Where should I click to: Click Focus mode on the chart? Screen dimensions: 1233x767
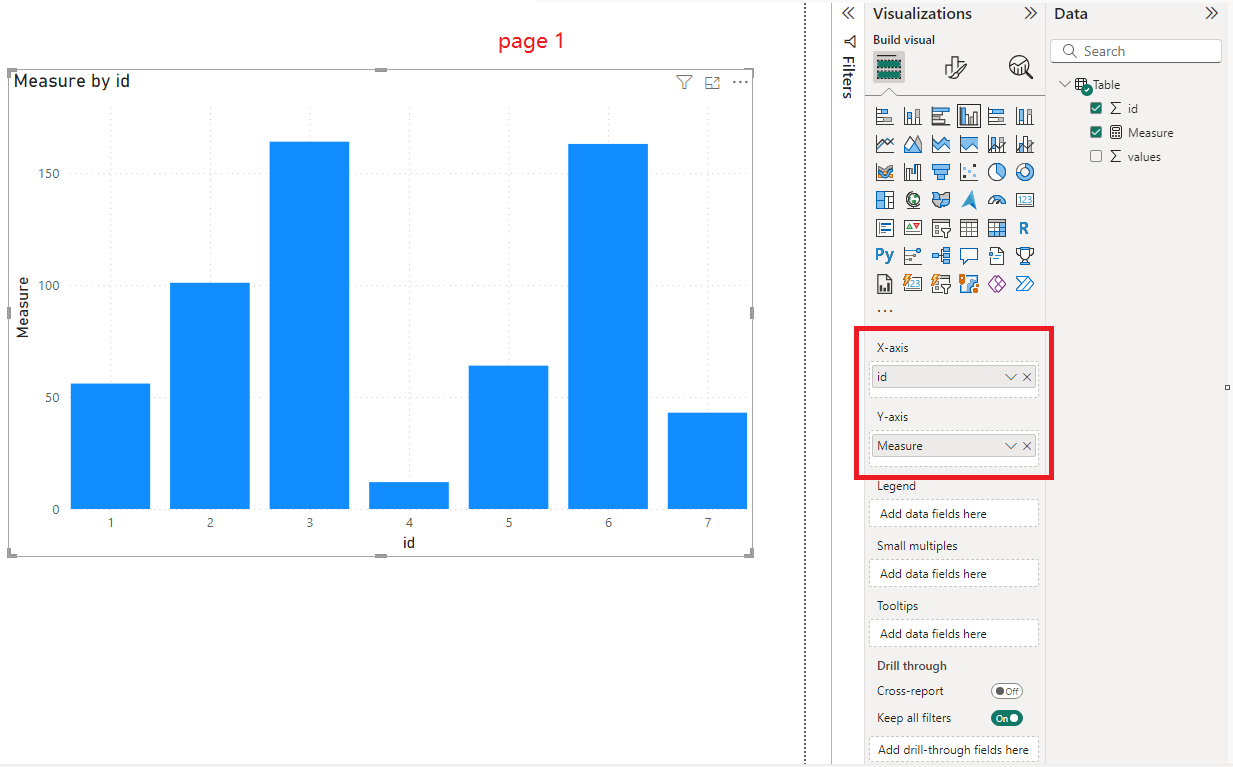pos(712,83)
